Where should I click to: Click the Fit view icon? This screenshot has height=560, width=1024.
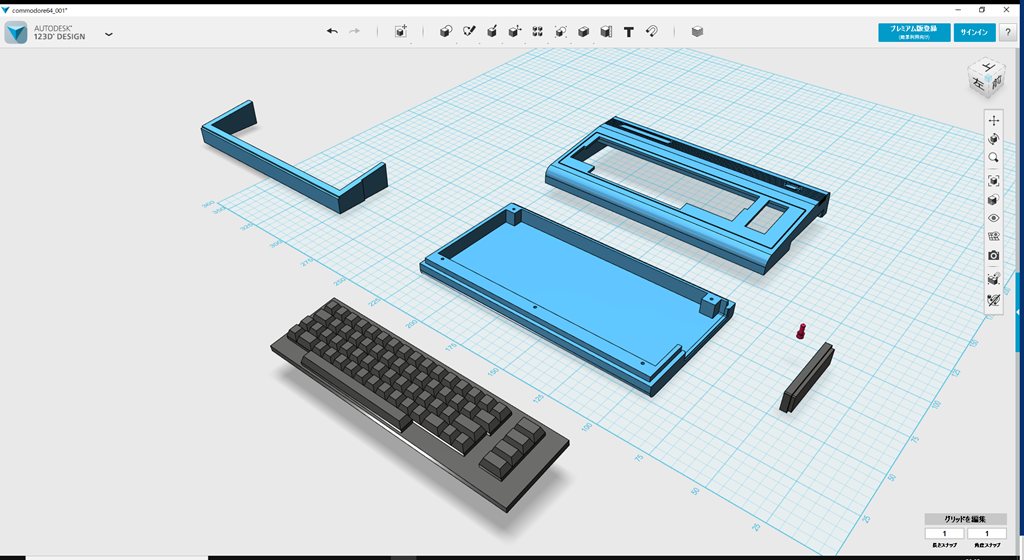(993, 181)
